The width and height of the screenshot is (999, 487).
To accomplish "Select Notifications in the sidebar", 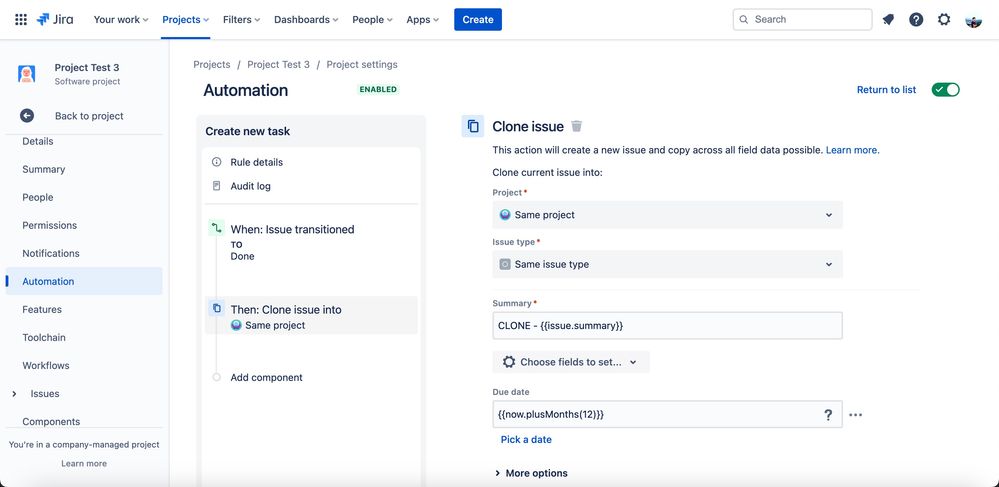I will pos(51,253).
